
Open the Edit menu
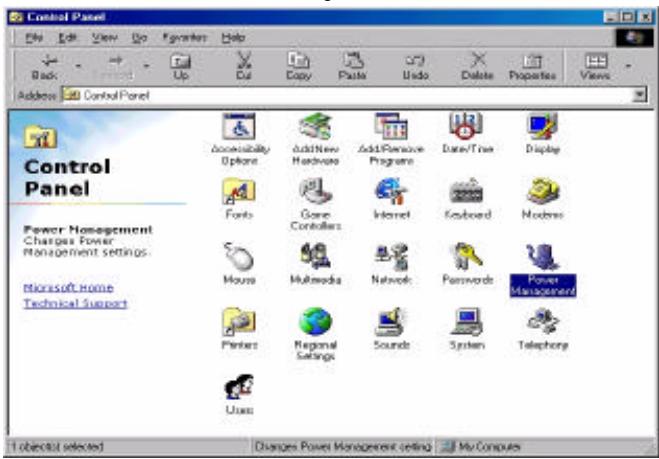pos(67,38)
